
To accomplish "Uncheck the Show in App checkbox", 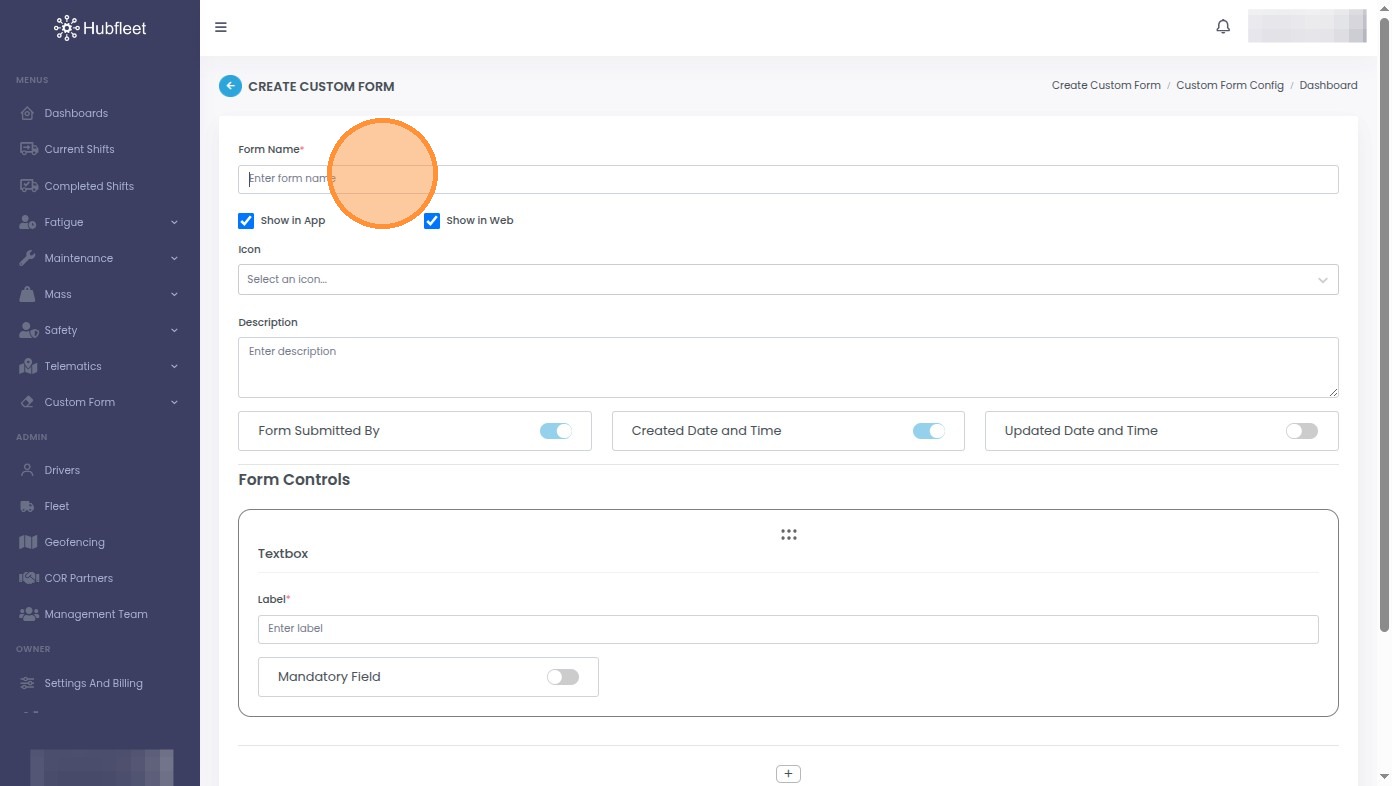I will [246, 220].
